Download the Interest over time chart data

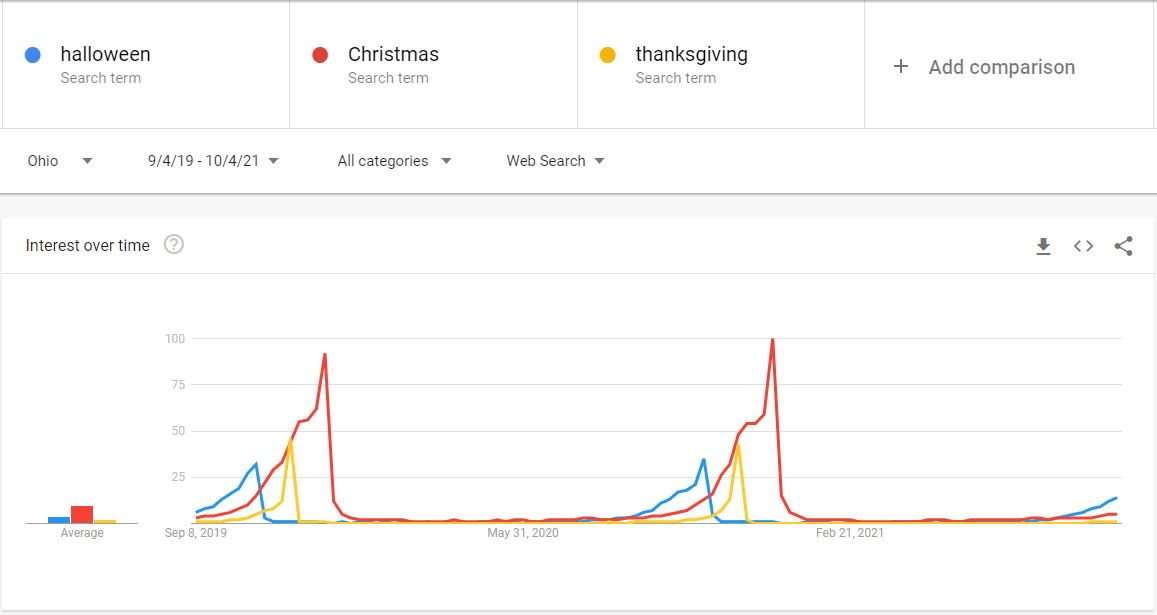pyautogui.click(x=1043, y=246)
